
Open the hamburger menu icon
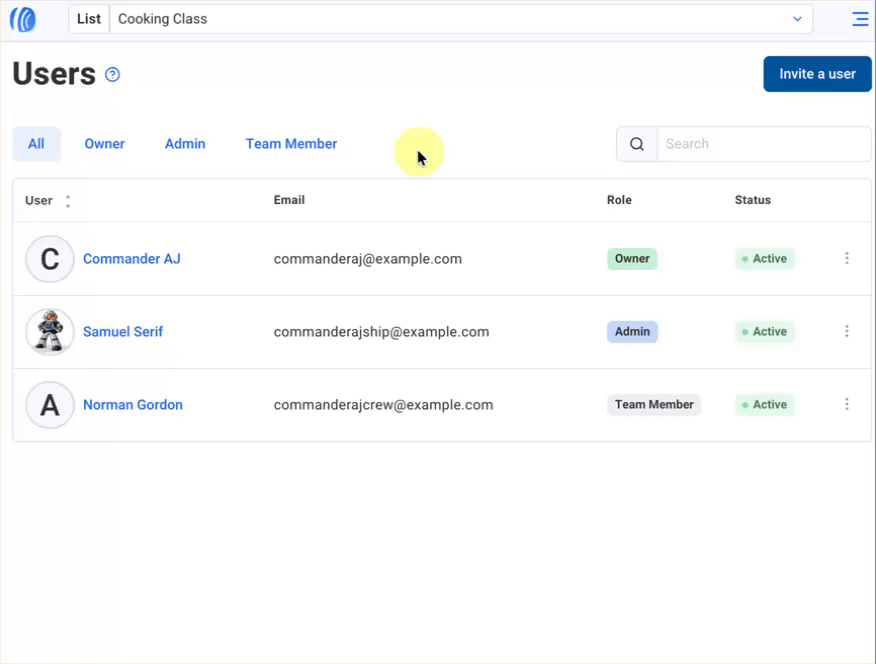tap(860, 19)
